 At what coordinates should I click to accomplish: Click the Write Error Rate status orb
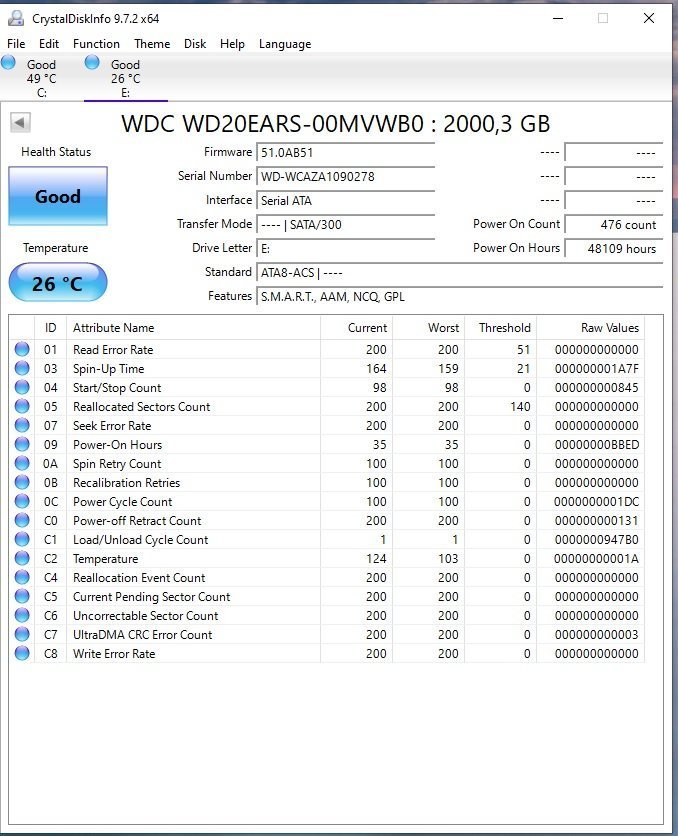click(22, 654)
